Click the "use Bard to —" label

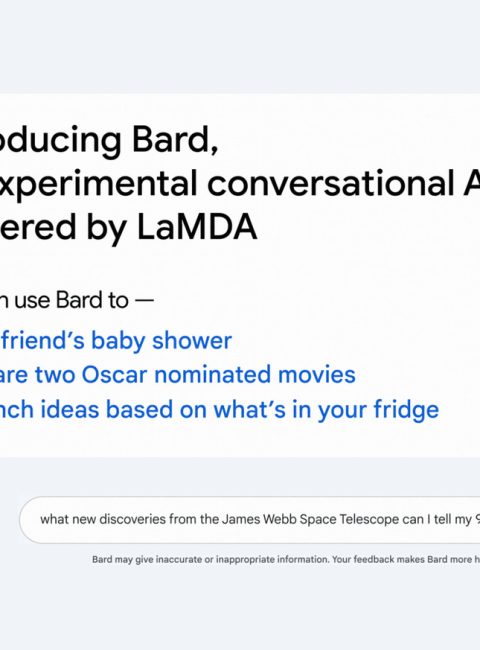coord(77,300)
